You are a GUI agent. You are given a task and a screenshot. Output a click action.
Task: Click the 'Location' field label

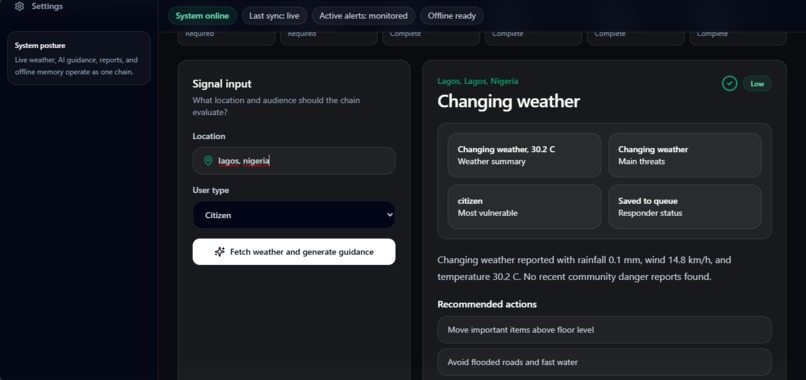pyautogui.click(x=209, y=136)
